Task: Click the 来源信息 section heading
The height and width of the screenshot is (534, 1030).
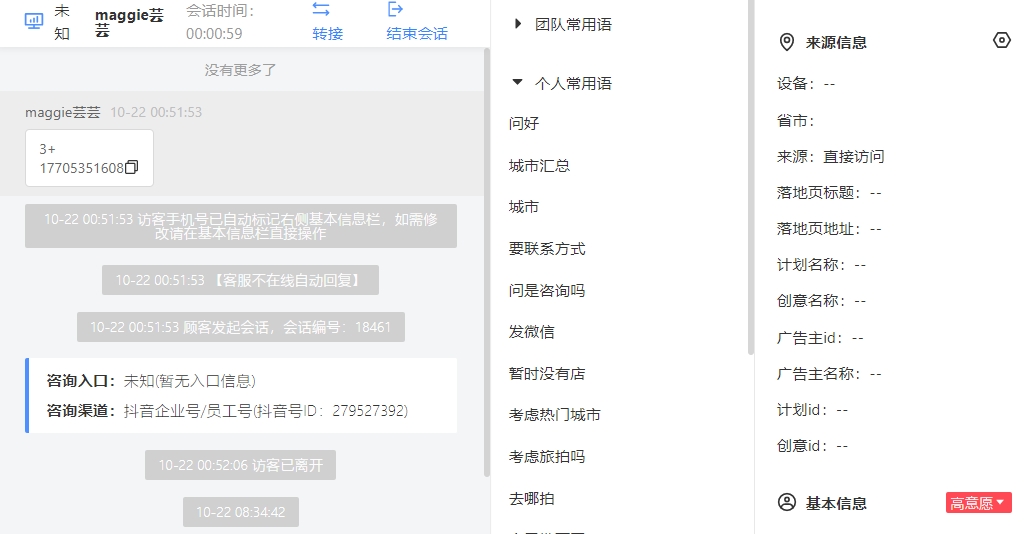Action: (836, 43)
